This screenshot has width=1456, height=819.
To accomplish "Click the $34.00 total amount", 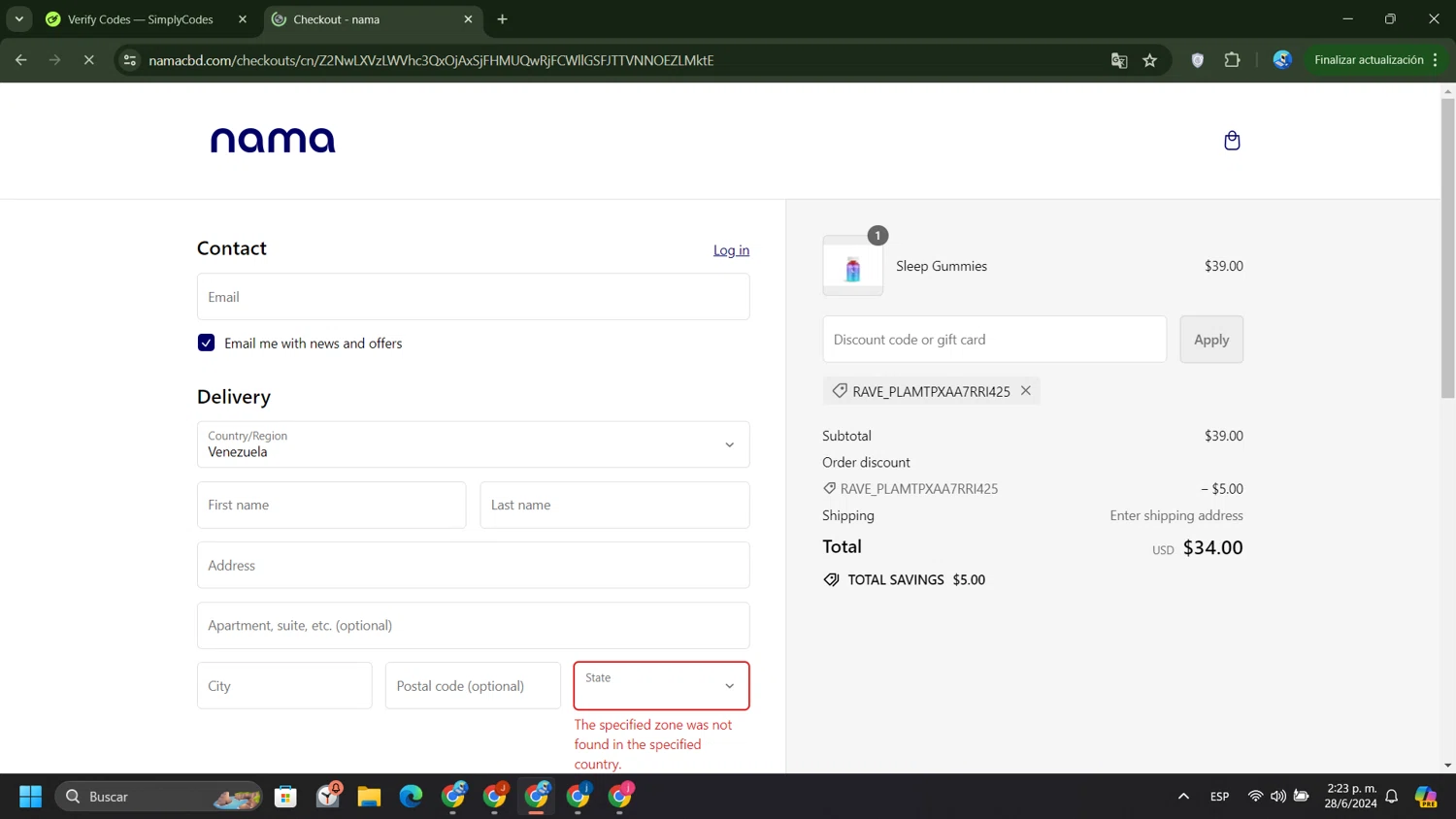I will coord(1213,547).
